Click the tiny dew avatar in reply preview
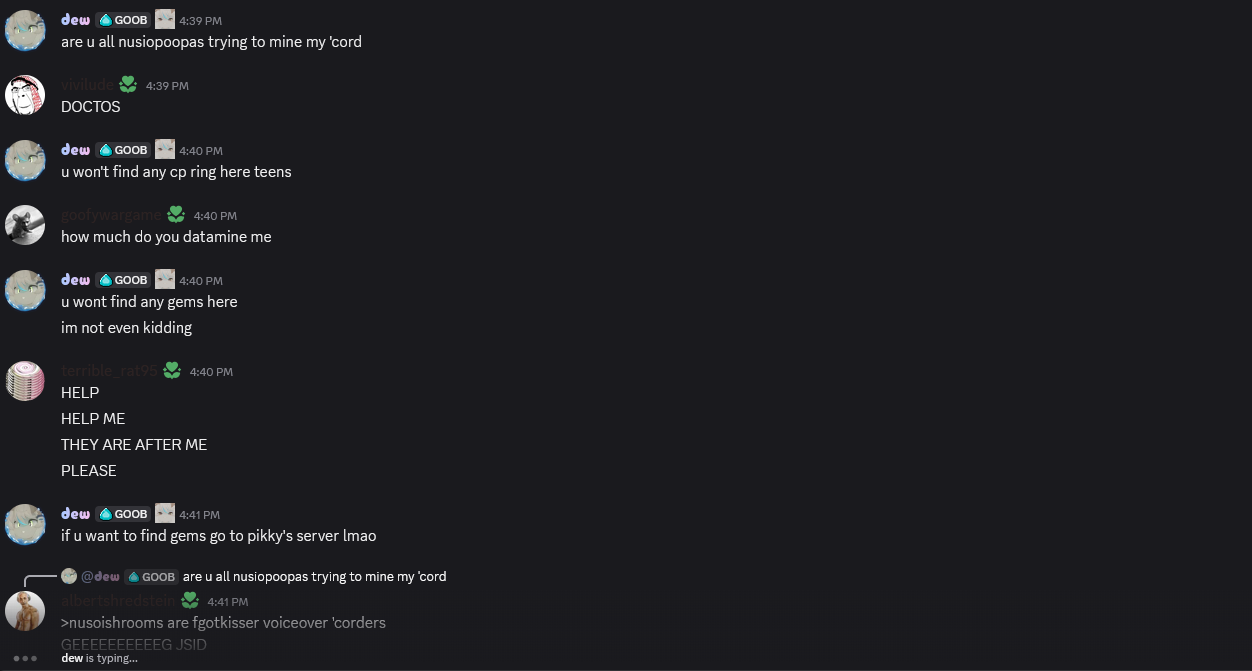Screen dimensions: 1252x671 click(69, 576)
